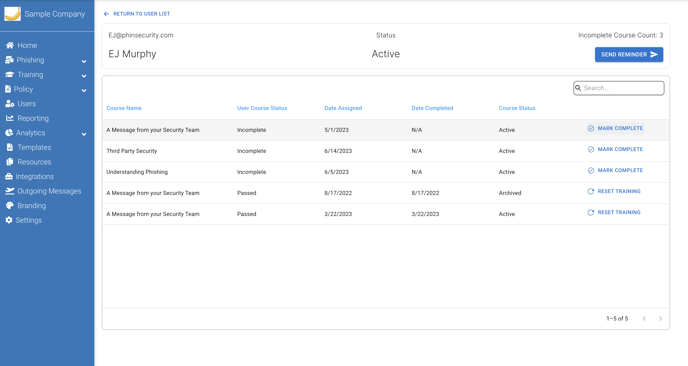Click the Integrations icon in sidebar
The image size is (688, 366).
9,176
